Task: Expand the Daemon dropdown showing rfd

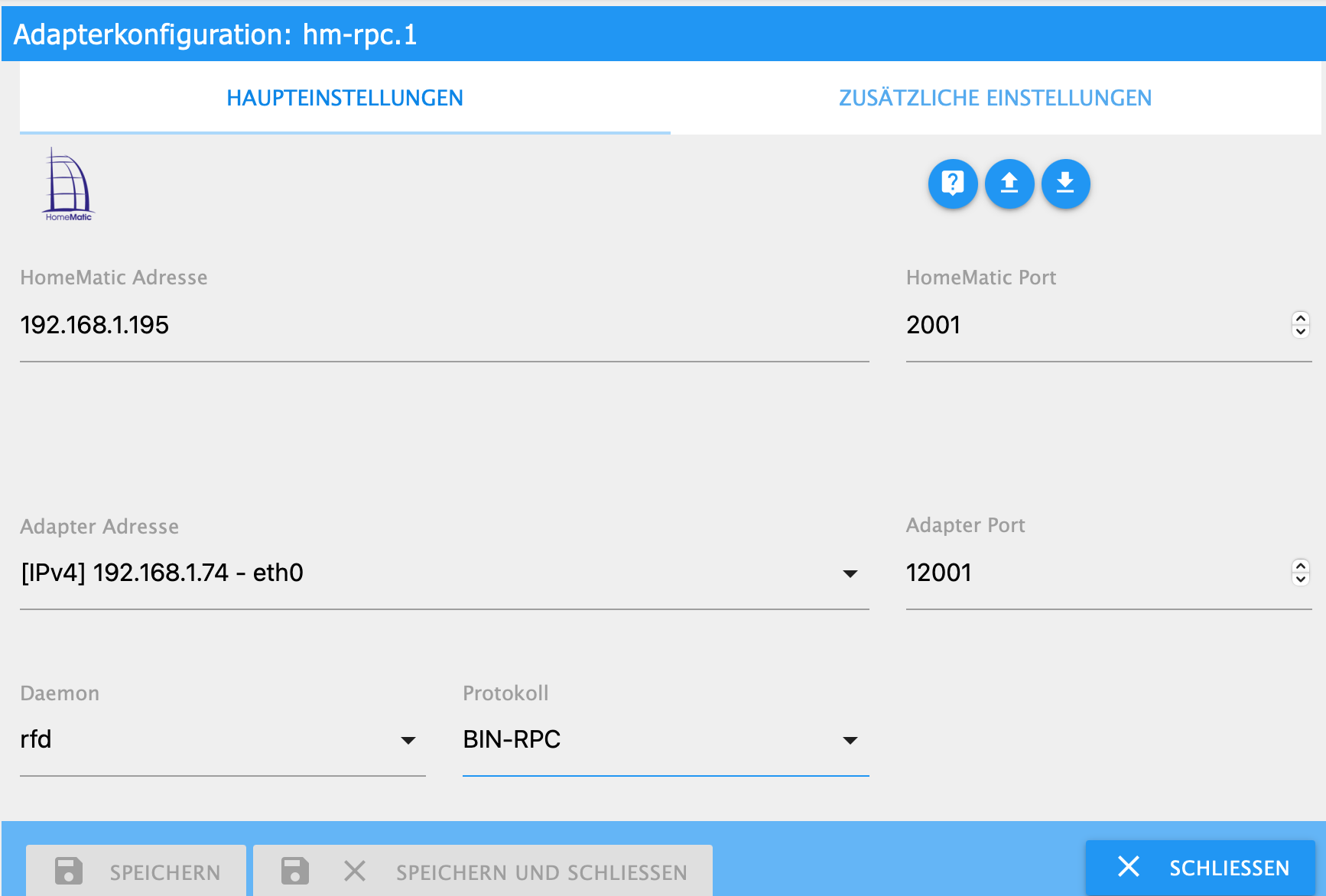Action: pos(408,740)
